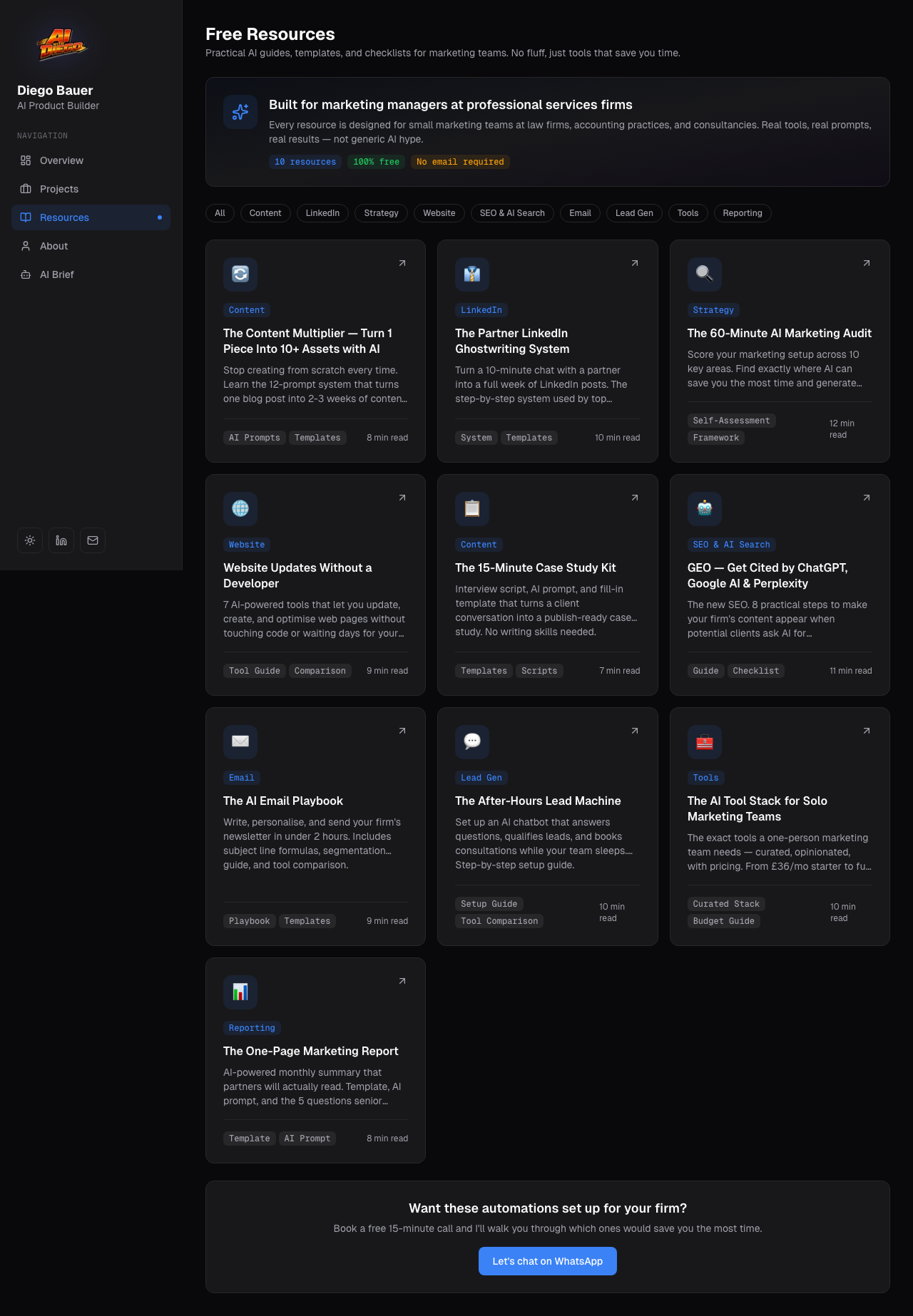Image resolution: width=913 pixels, height=1316 pixels.
Task: Click the AI Diego logo
Action: tap(61, 46)
